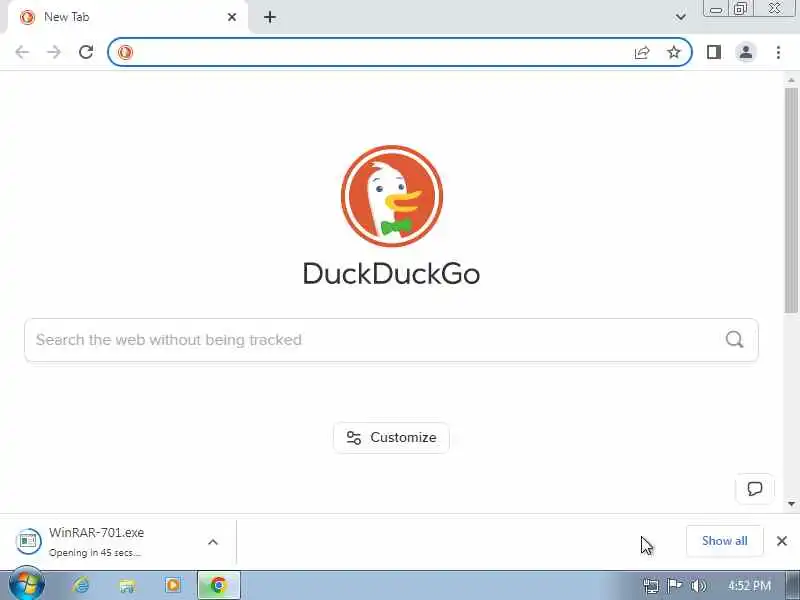Click the 4:52 PM clock
Image resolution: width=800 pixels, height=600 pixels.
click(x=749, y=585)
